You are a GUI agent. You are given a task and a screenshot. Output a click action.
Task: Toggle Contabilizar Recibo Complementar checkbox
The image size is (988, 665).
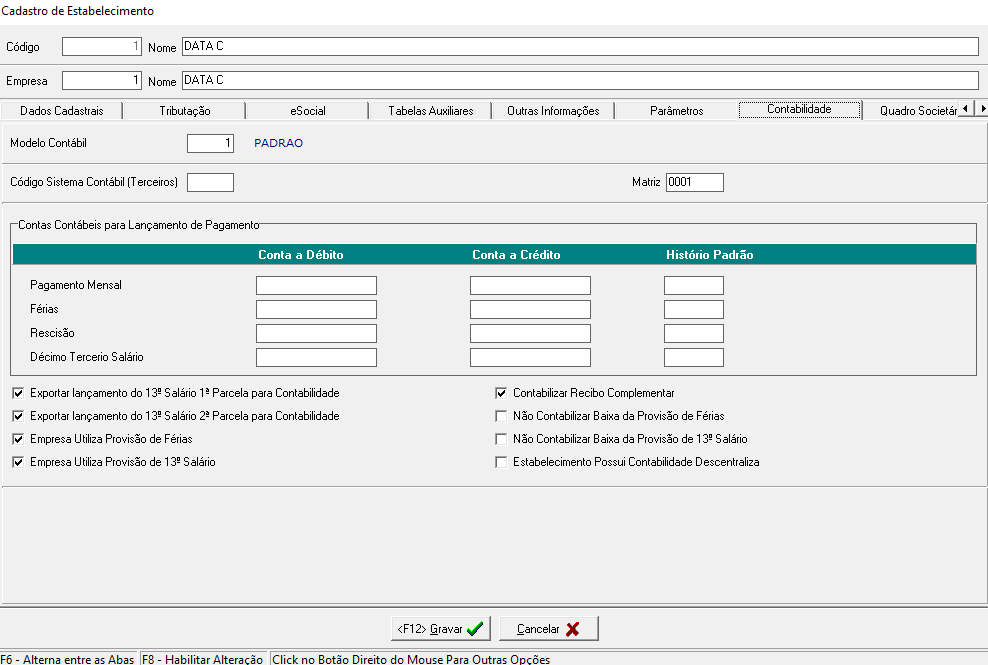click(x=502, y=393)
